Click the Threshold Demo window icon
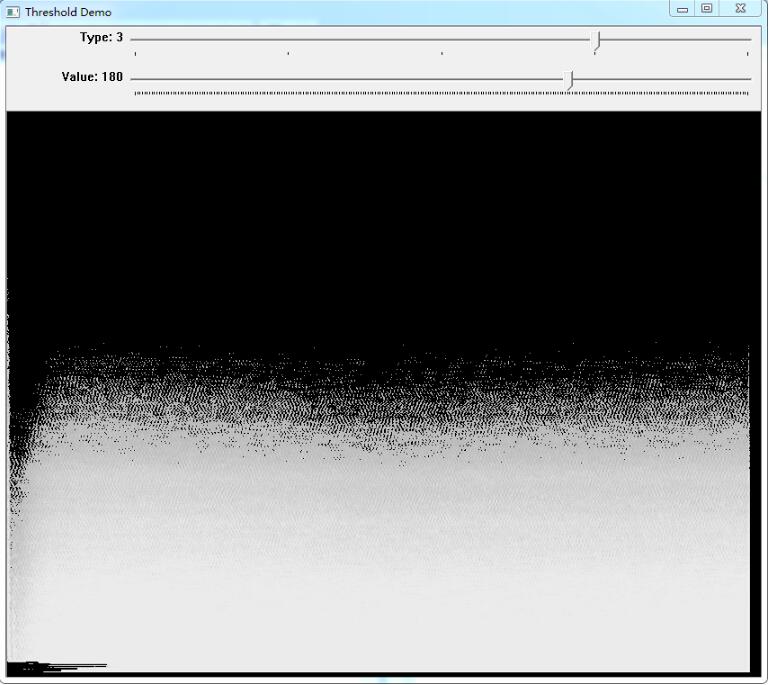Viewport: 770px width, 685px height. point(13,12)
